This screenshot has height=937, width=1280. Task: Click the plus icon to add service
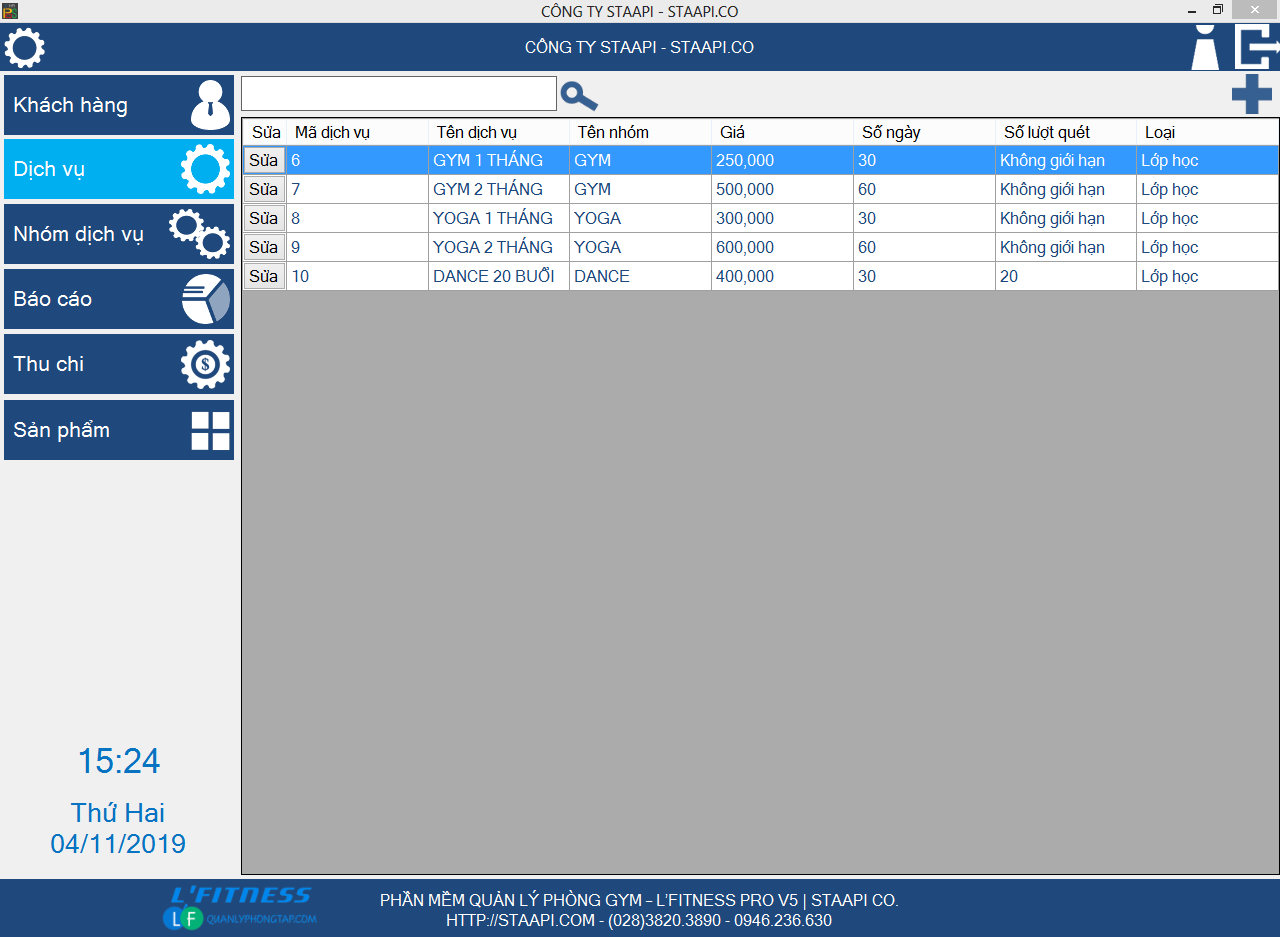click(1251, 95)
